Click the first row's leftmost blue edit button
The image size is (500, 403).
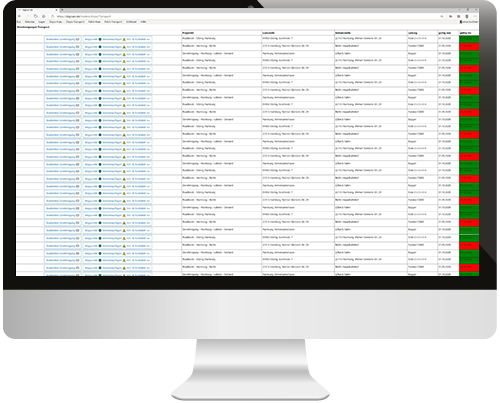(63, 39)
